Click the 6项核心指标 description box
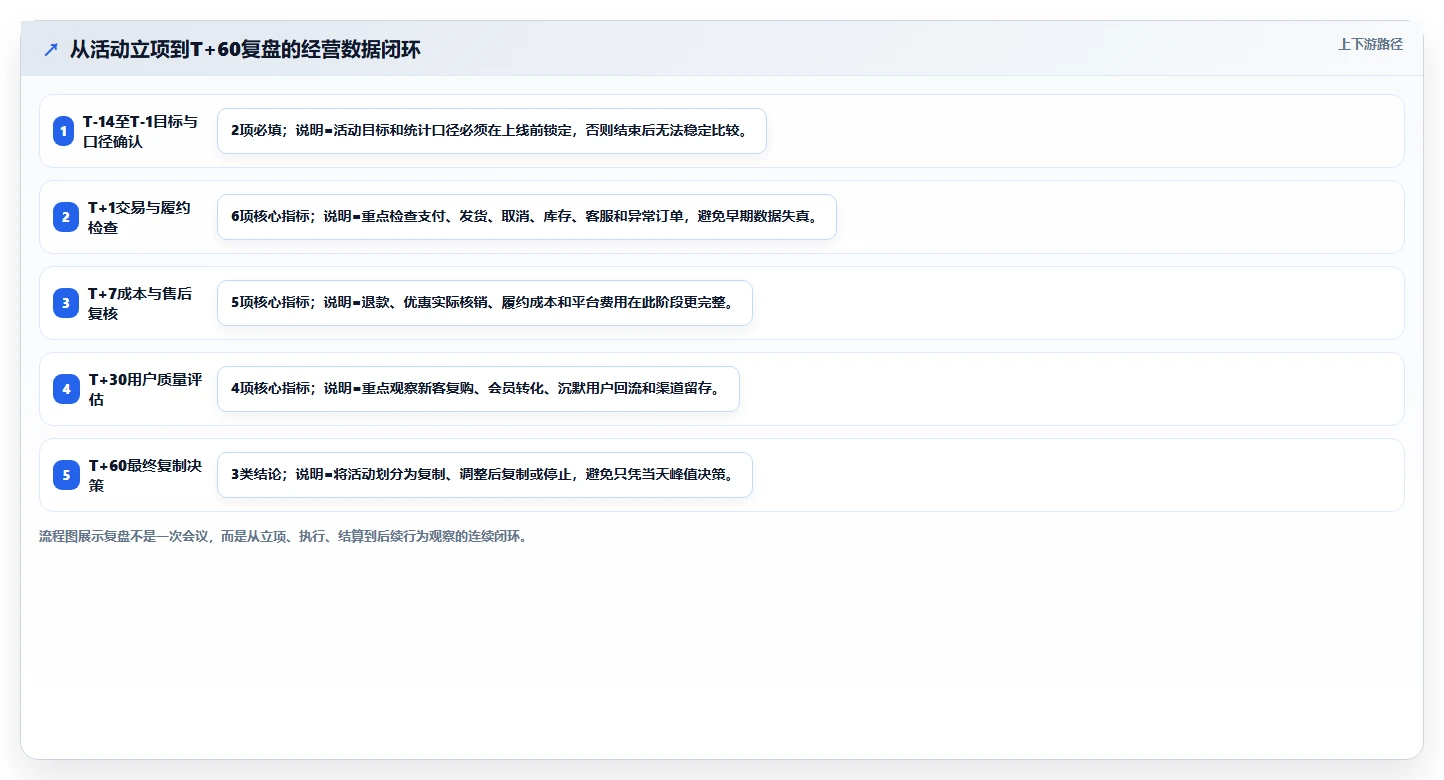1444x780 pixels. coord(527,217)
